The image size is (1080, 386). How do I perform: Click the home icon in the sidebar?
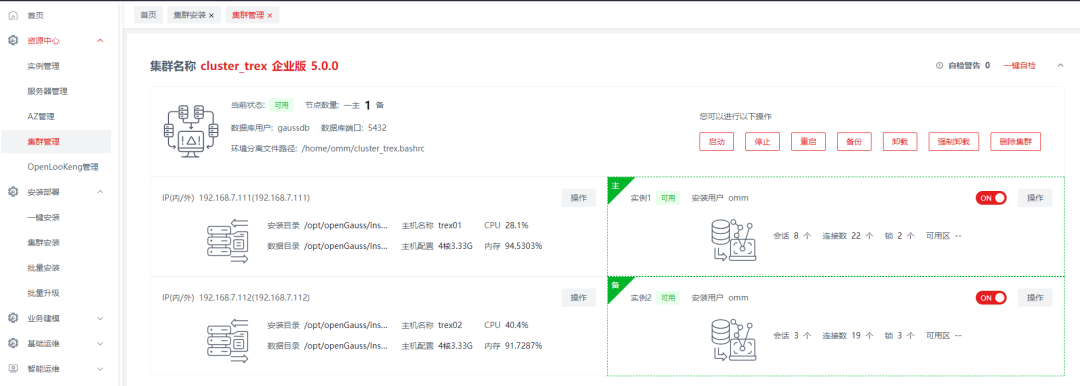click(12, 14)
